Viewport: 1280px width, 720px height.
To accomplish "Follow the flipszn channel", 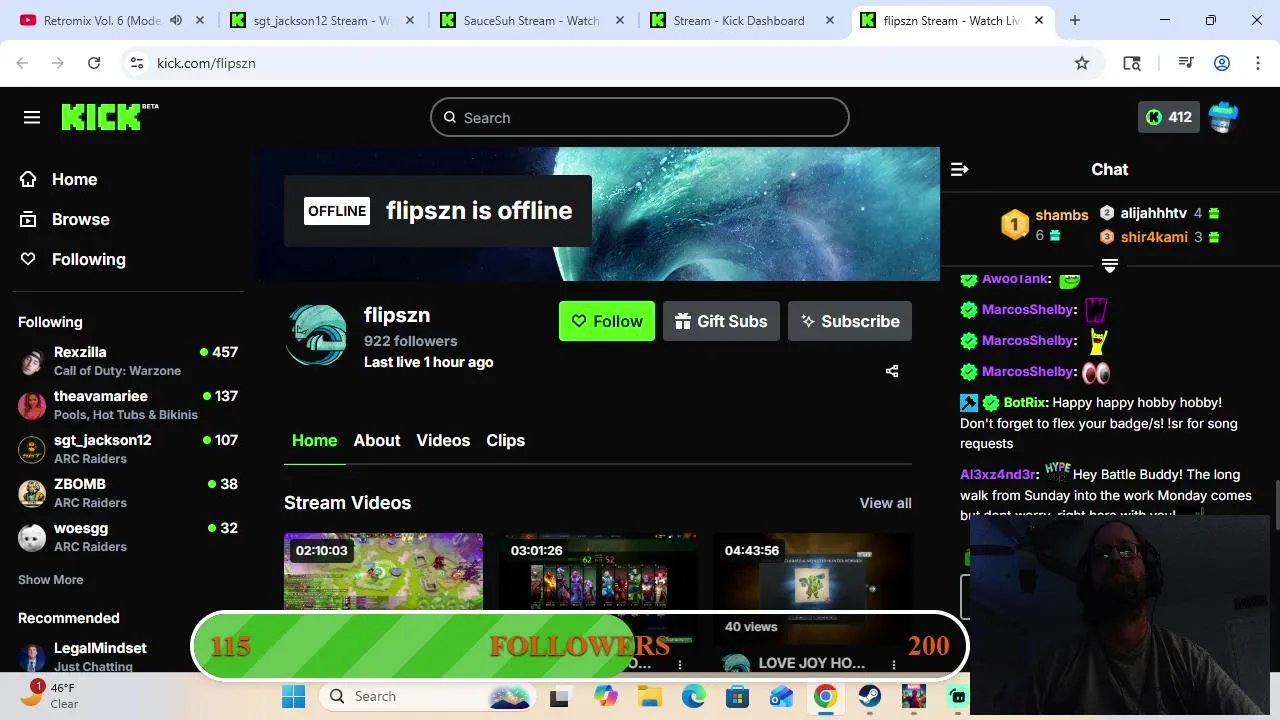I will (607, 321).
